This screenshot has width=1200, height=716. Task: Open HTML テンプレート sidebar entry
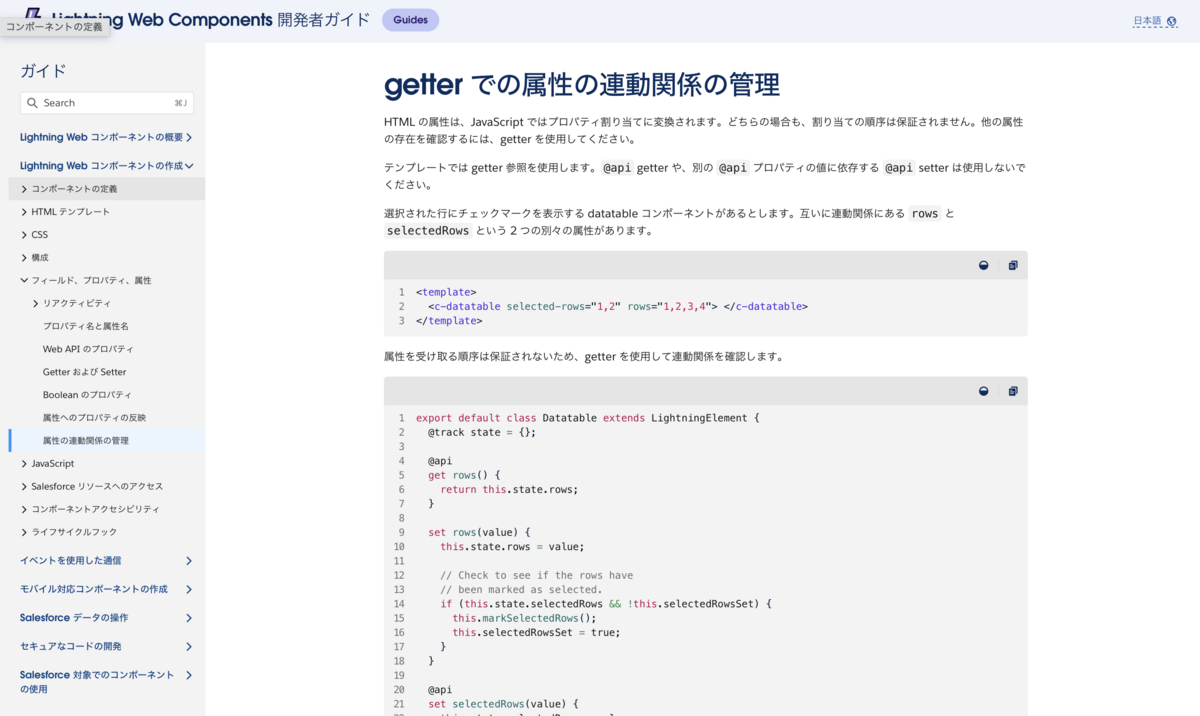tap(71, 212)
